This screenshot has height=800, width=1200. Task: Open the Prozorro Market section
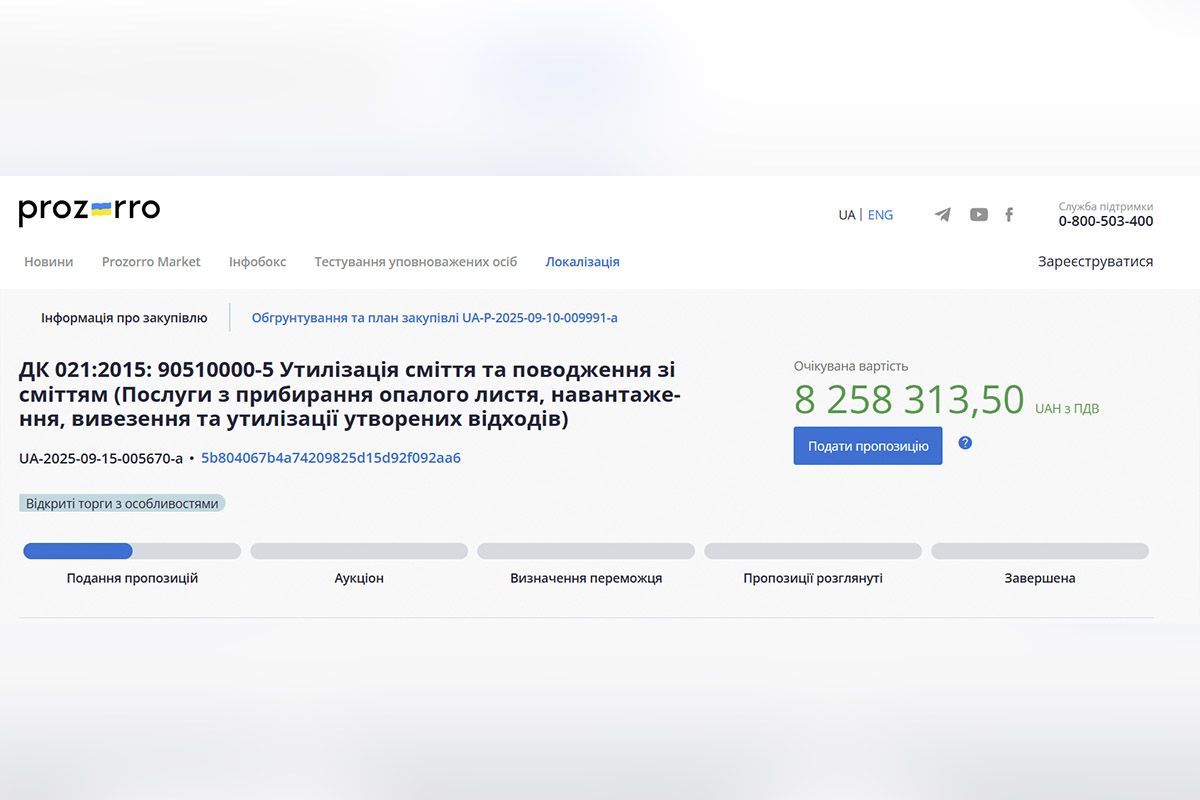150,261
